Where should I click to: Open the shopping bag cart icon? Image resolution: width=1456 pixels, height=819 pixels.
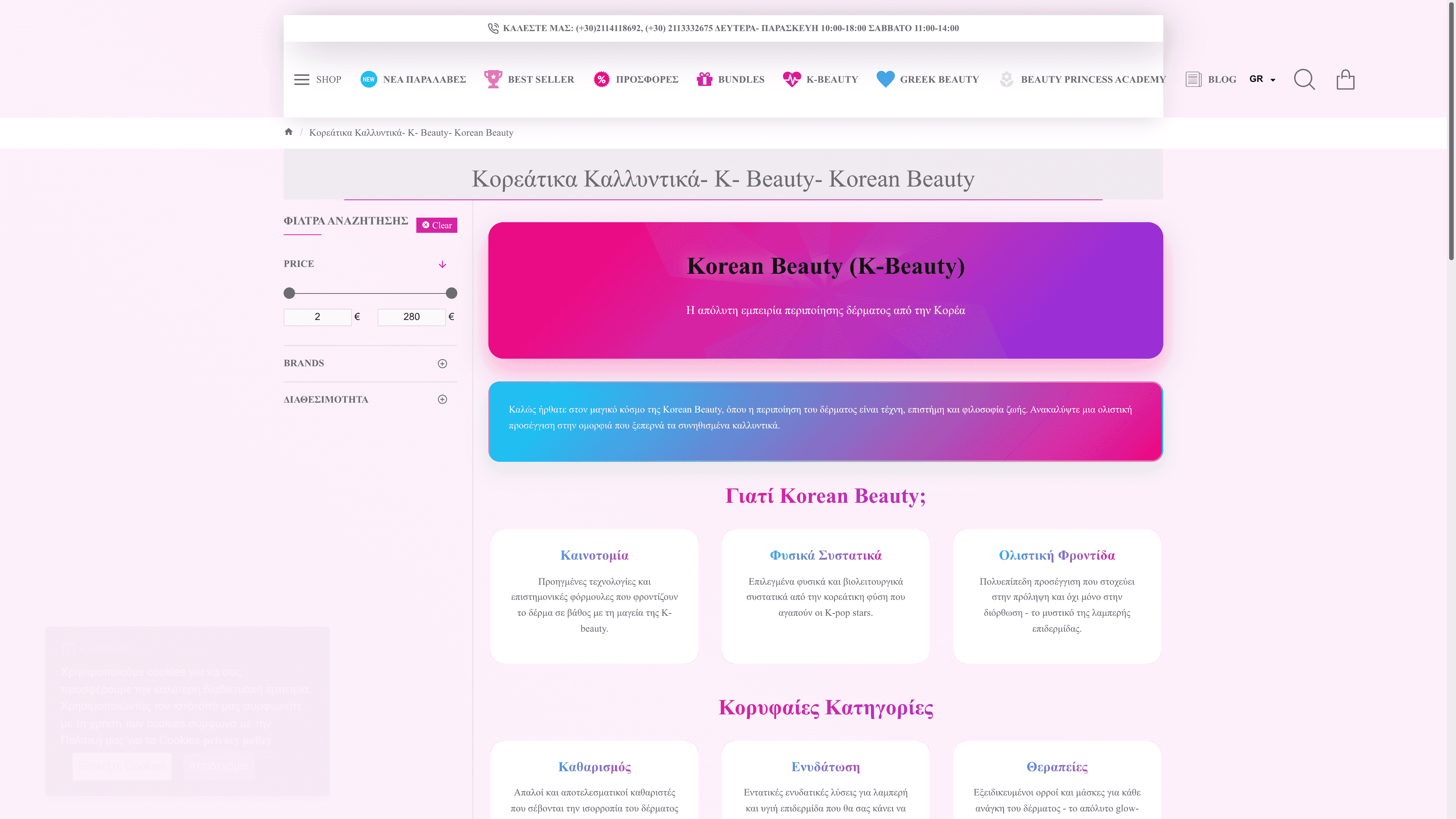click(x=1345, y=80)
